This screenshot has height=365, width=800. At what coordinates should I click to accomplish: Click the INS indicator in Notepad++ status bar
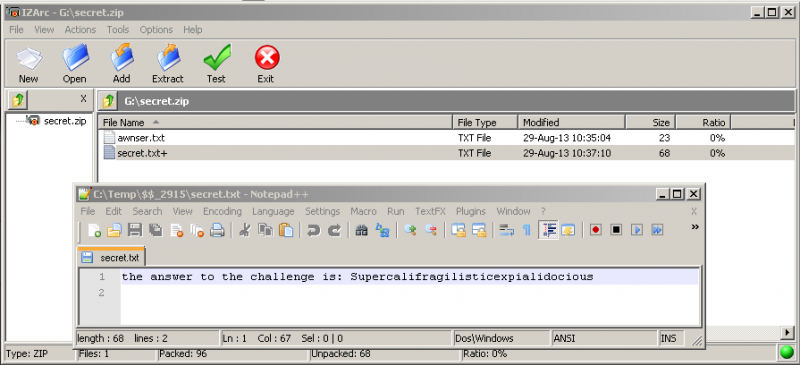pos(668,338)
